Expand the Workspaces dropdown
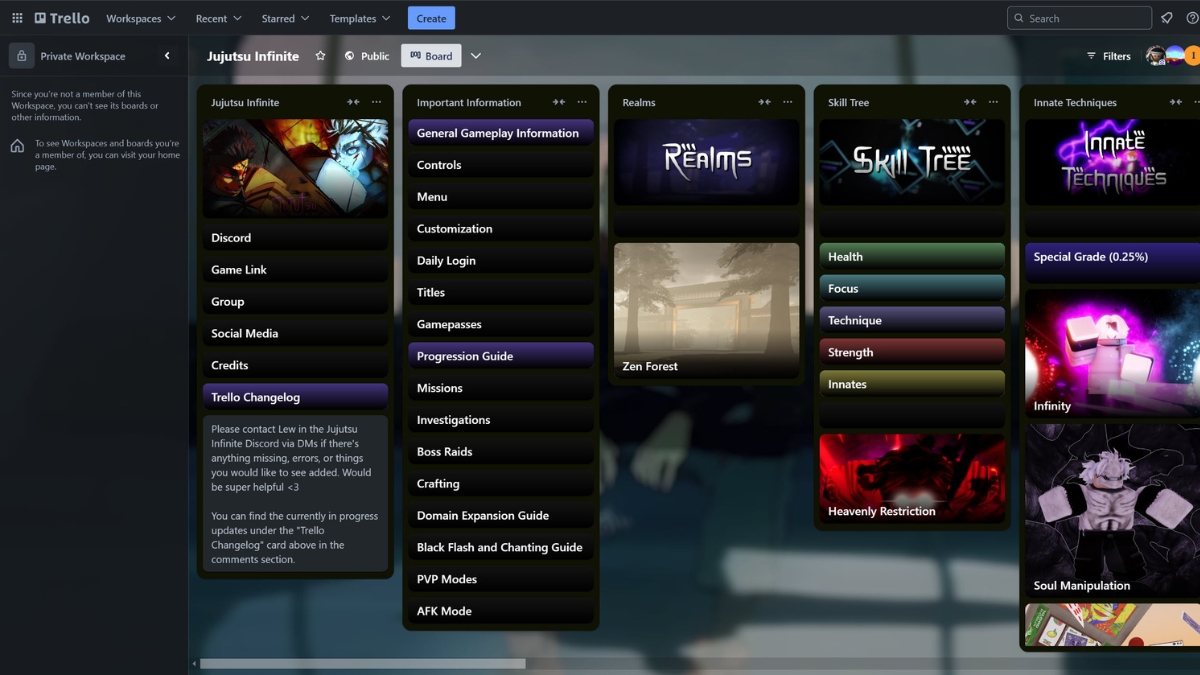This screenshot has width=1200, height=675. tap(140, 18)
